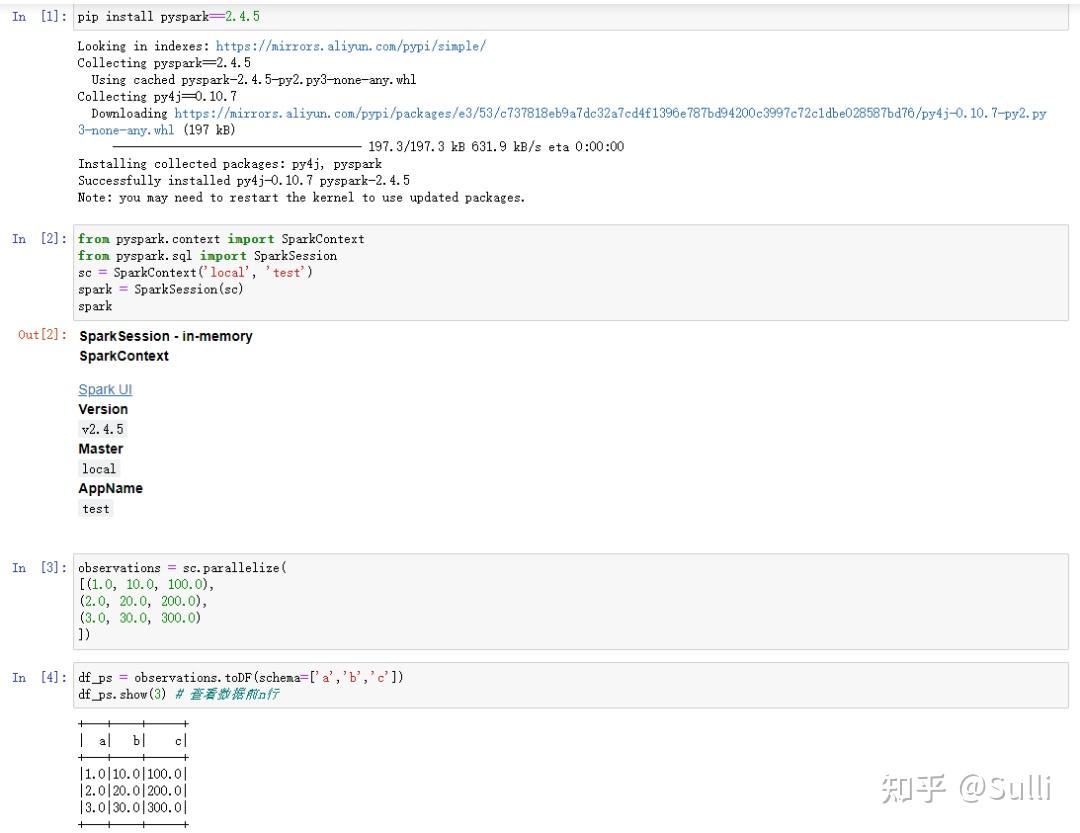Open the py4j-0.10.7 wheel download link

coord(600,113)
